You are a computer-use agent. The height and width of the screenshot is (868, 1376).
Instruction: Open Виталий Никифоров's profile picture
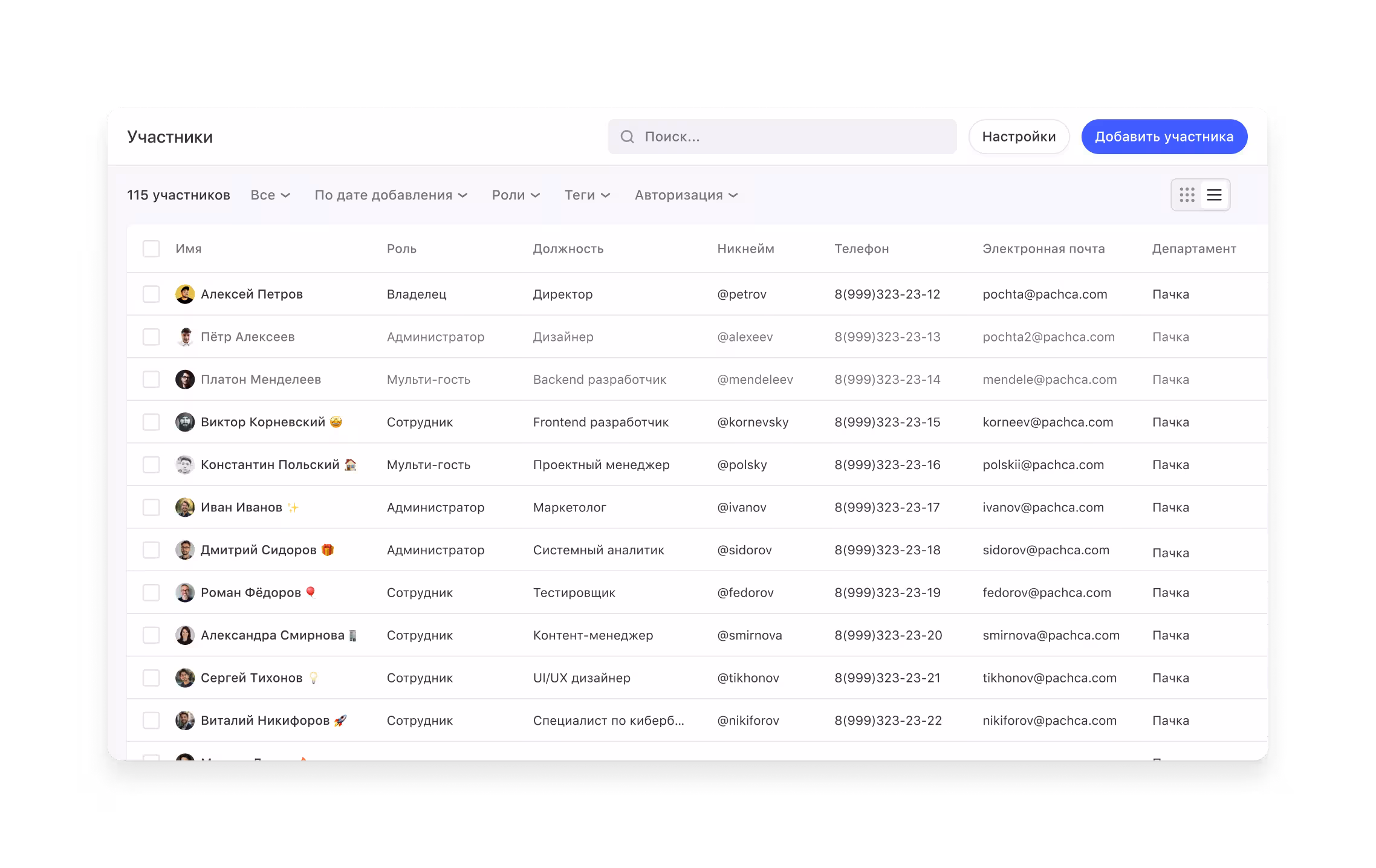tap(184, 721)
